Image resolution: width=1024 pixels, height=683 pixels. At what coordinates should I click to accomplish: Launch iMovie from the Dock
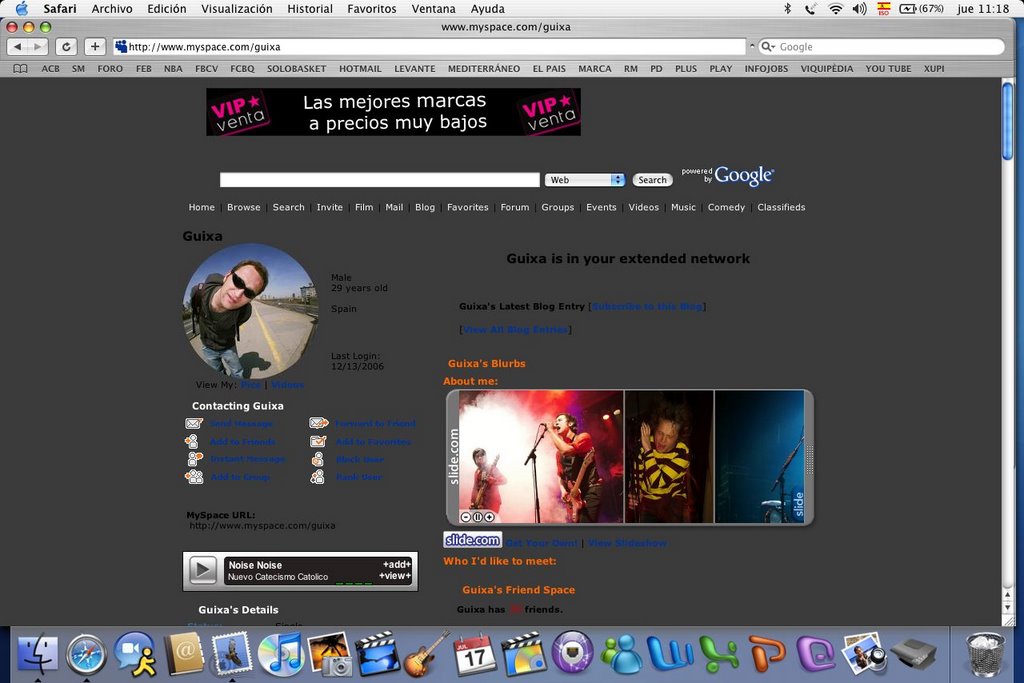(x=377, y=654)
